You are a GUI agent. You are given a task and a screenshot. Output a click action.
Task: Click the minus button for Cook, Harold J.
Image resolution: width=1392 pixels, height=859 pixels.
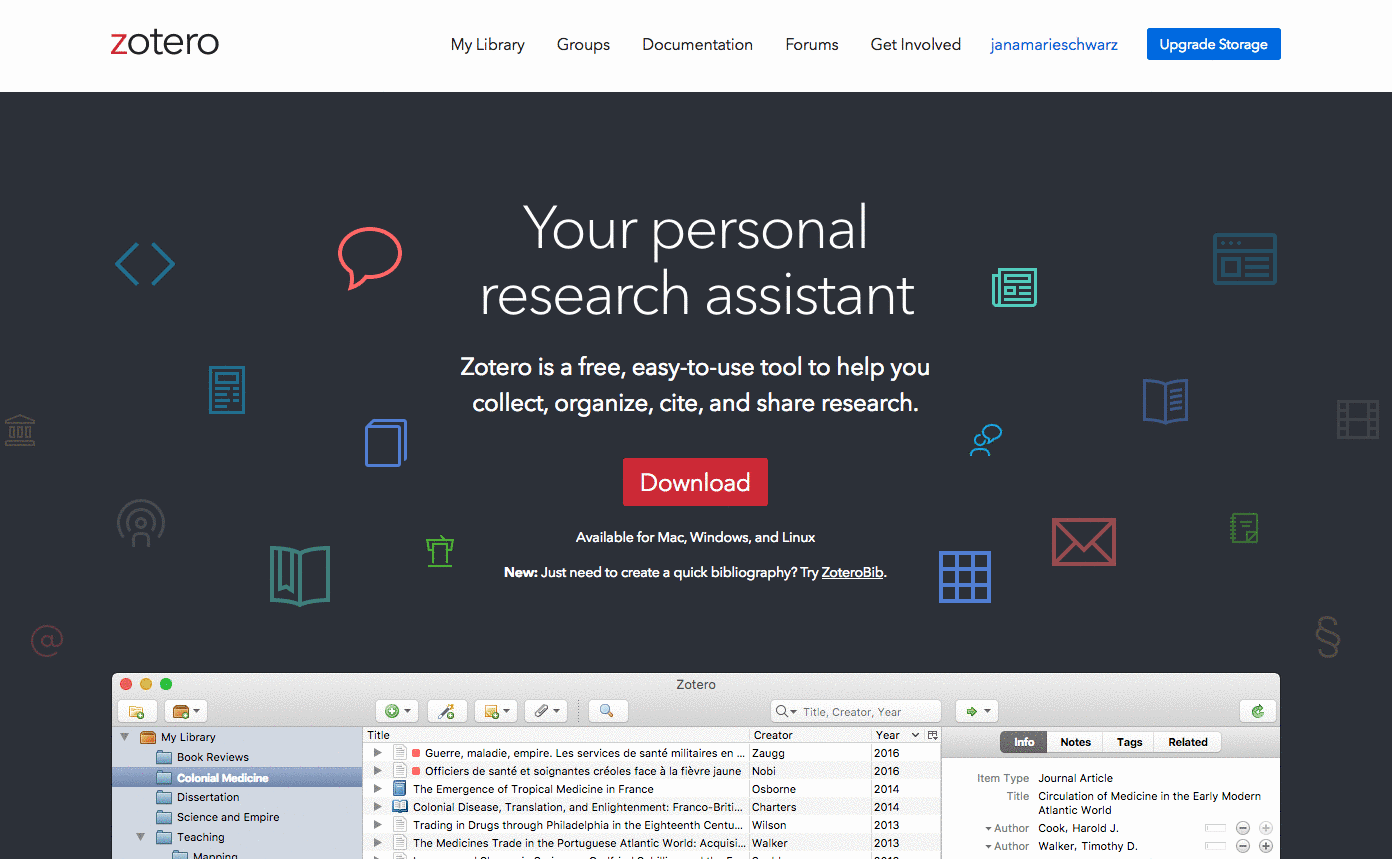coord(1243,828)
